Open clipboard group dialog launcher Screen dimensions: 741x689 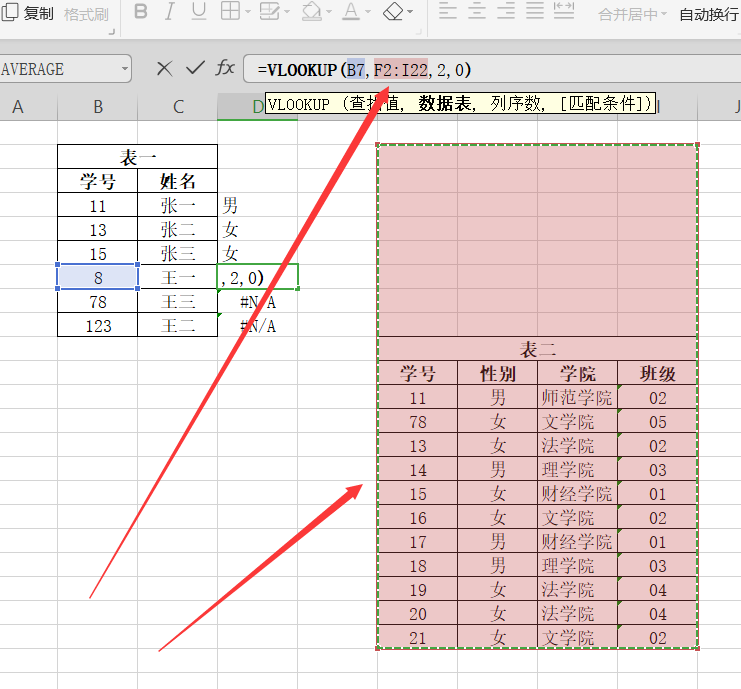click(112, 32)
